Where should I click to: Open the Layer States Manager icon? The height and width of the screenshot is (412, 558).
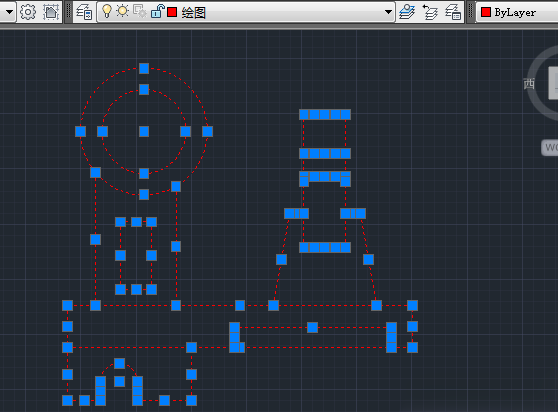pos(453,12)
